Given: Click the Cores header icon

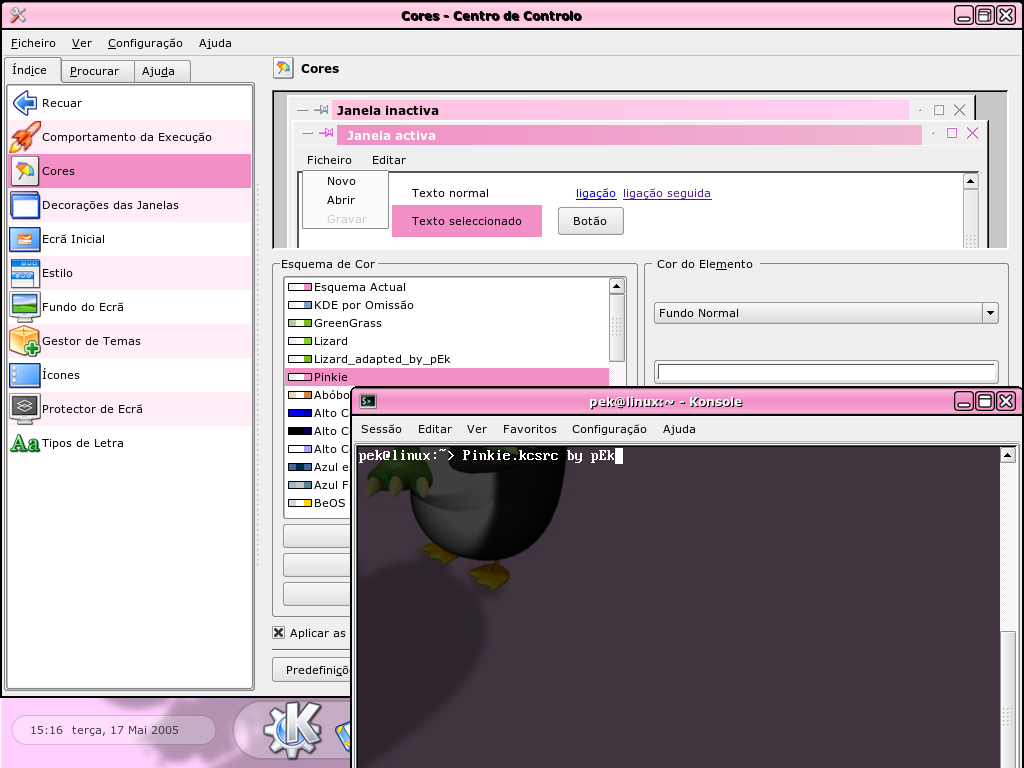Looking at the screenshot, I should [x=283, y=68].
